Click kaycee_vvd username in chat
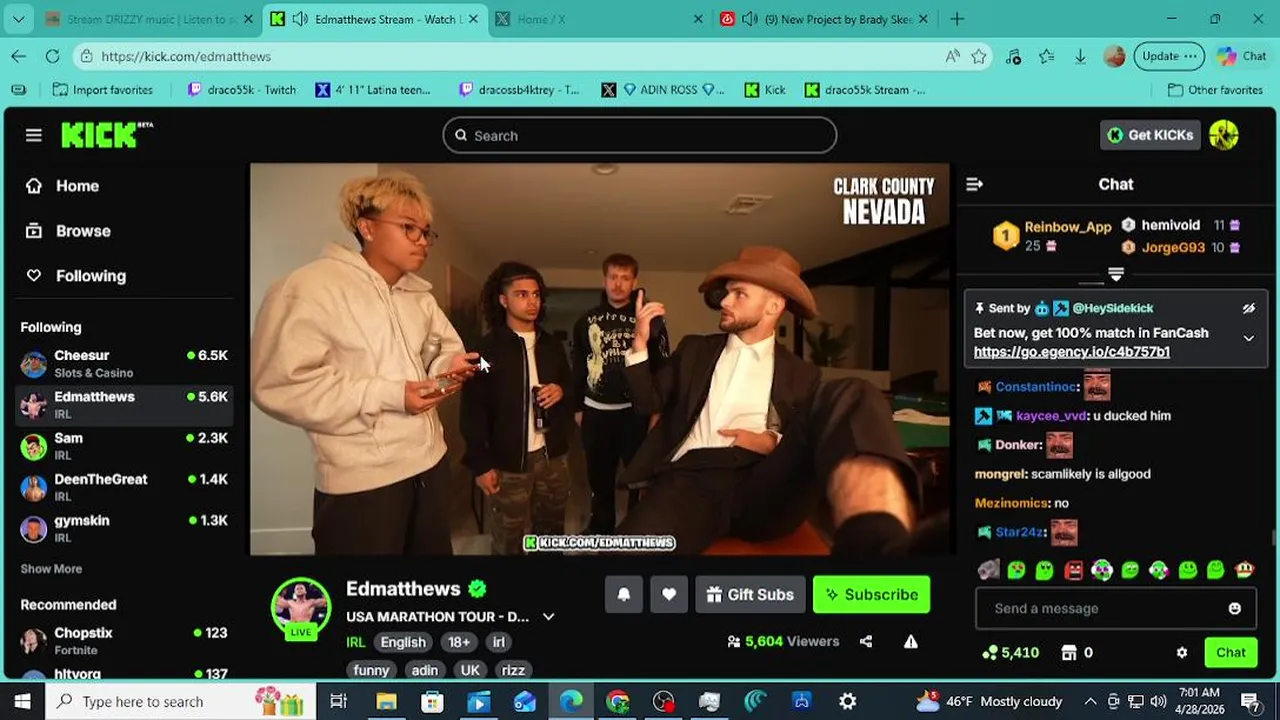The width and height of the screenshot is (1280, 720). click(x=1051, y=416)
